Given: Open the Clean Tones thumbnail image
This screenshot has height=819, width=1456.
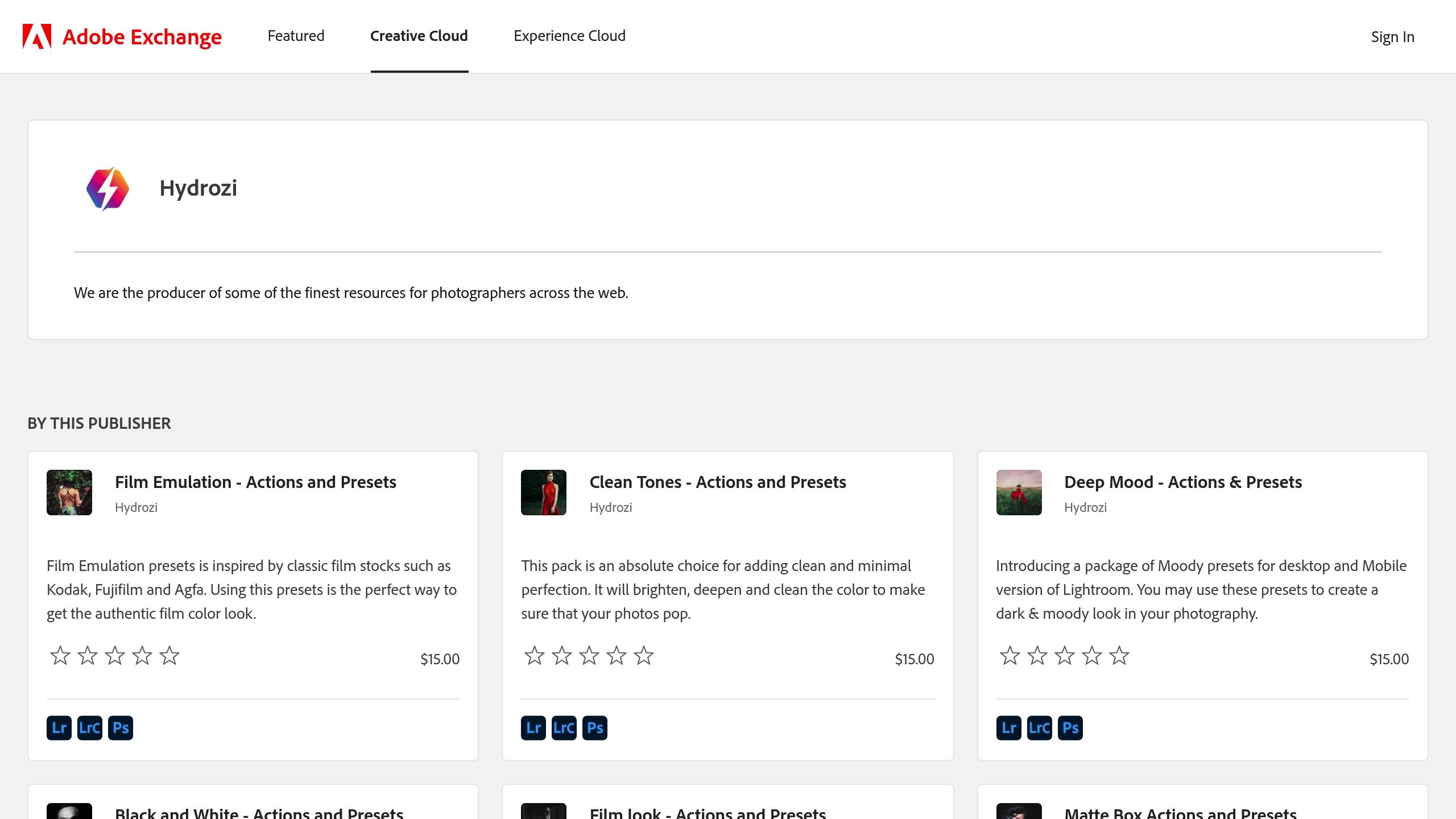Looking at the screenshot, I should pyautogui.click(x=544, y=493).
